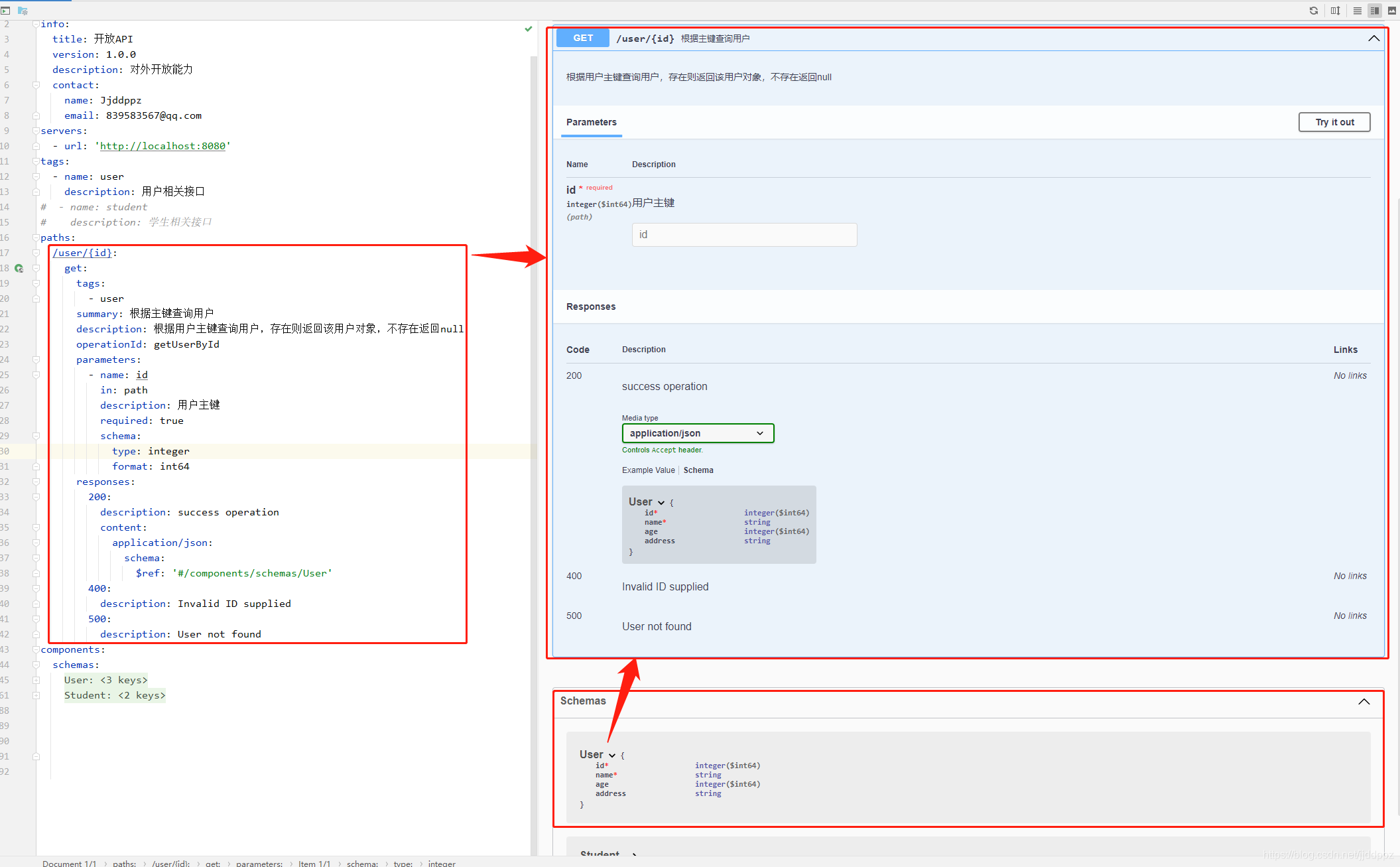Image resolution: width=1400 pixels, height=867 pixels.
Task: Click the folder settings icon in toolbar
Action: pyautogui.click(x=23, y=11)
